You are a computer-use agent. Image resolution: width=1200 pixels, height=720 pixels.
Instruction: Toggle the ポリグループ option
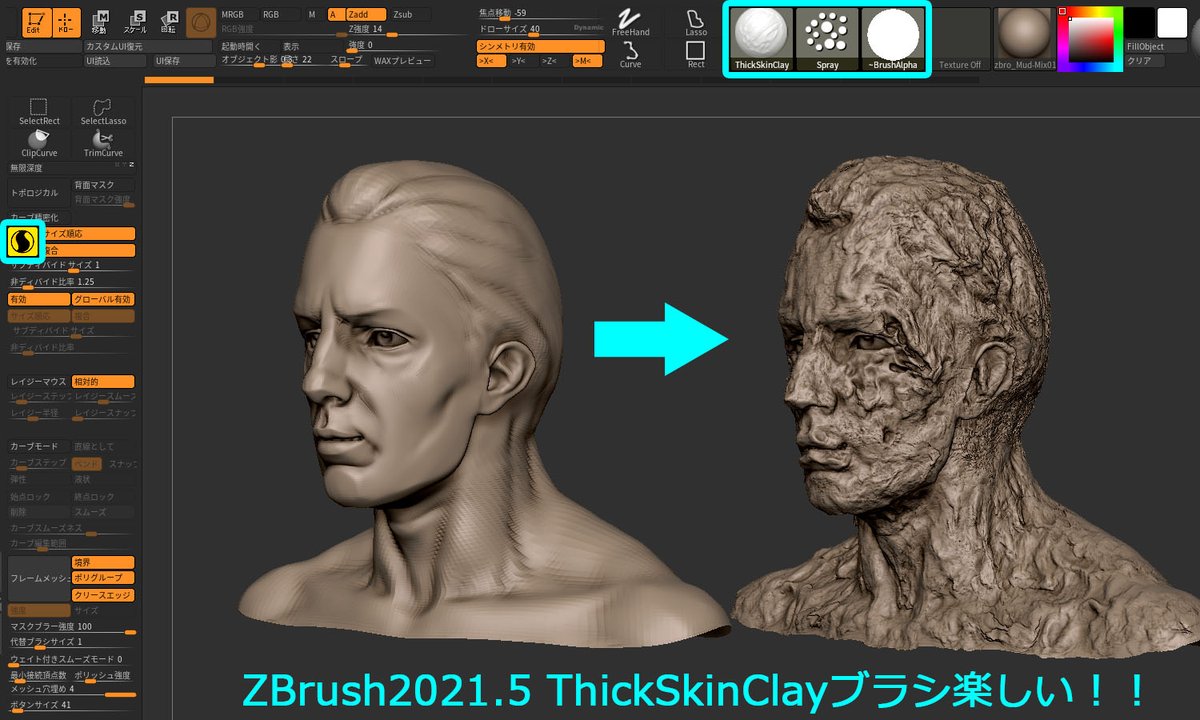pyautogui.click(x=103, y=578)
